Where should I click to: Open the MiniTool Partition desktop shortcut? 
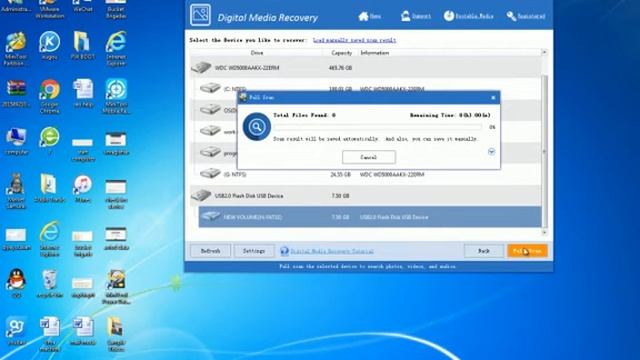pyautogui.click(x=16, y=49)
